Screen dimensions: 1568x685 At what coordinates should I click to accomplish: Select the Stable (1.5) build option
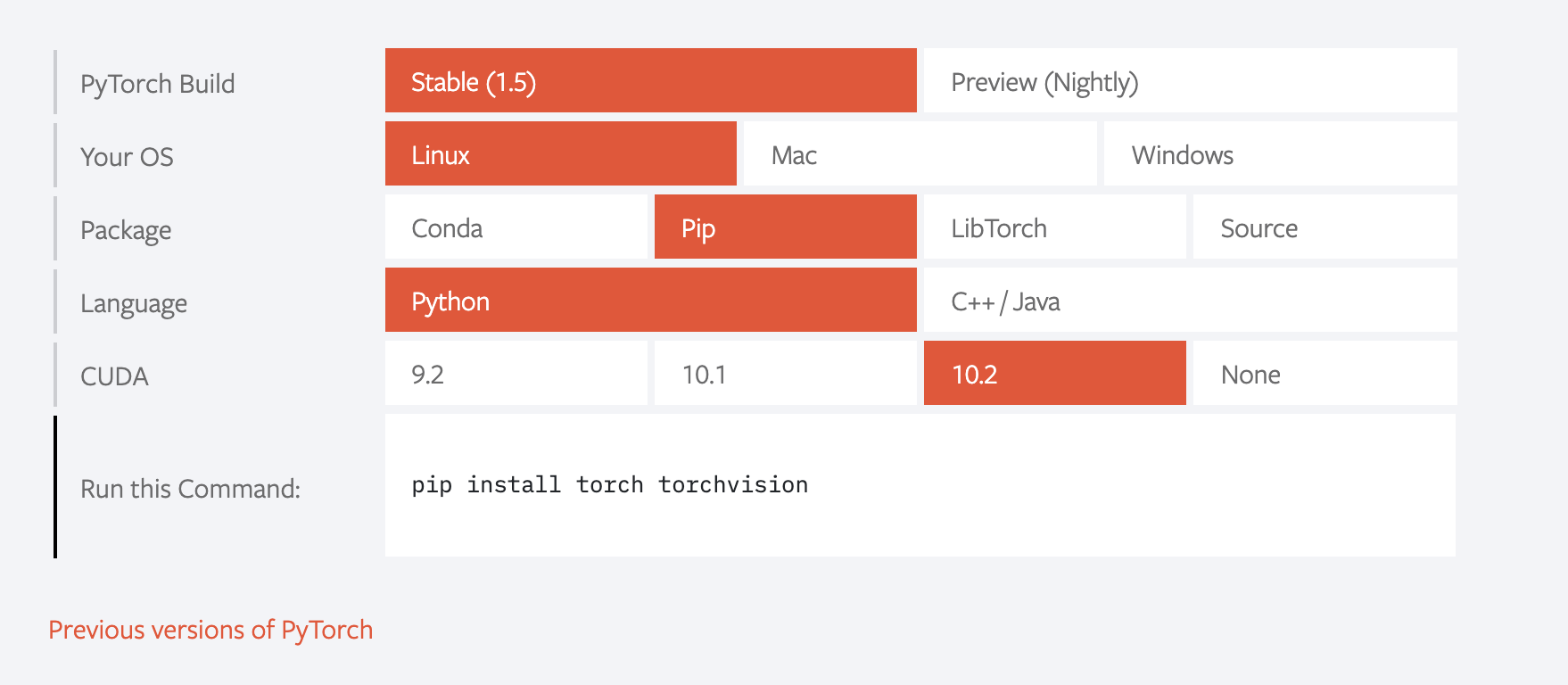[x=650, y=80]
